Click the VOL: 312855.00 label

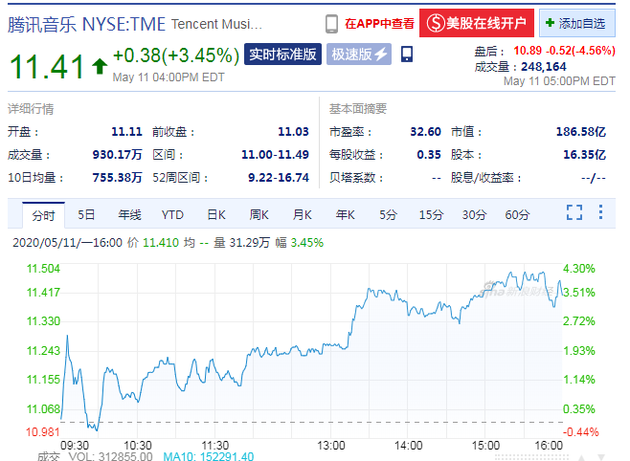pos(110,456)
